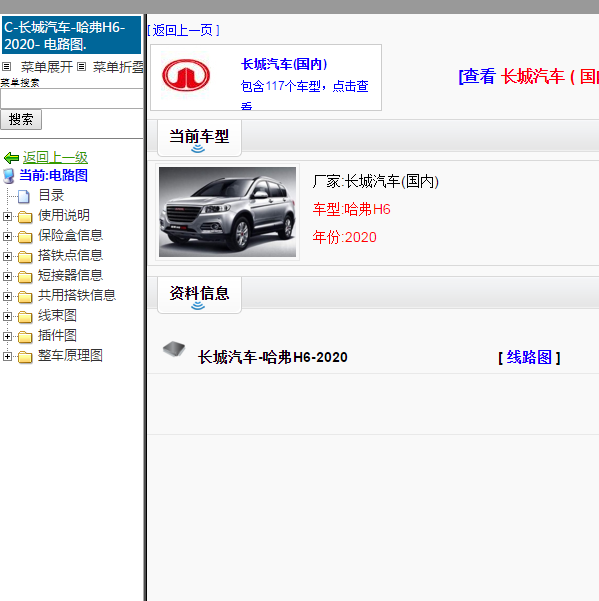Screen dimensions: 599x601
Task: Click the 返回上一页 link
Action: coord(183,30)
